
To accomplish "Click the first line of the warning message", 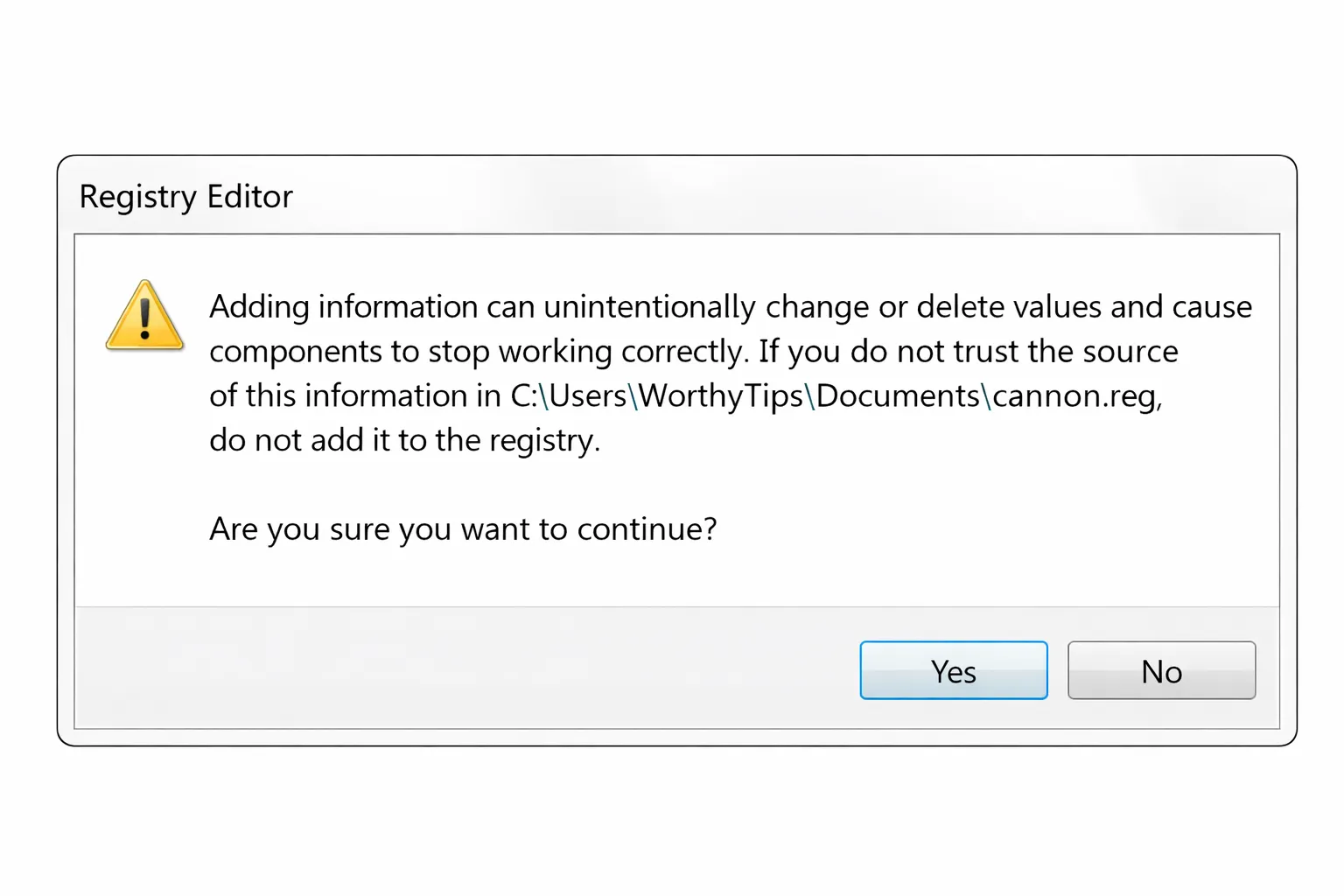I will click(x=730, y=306).
